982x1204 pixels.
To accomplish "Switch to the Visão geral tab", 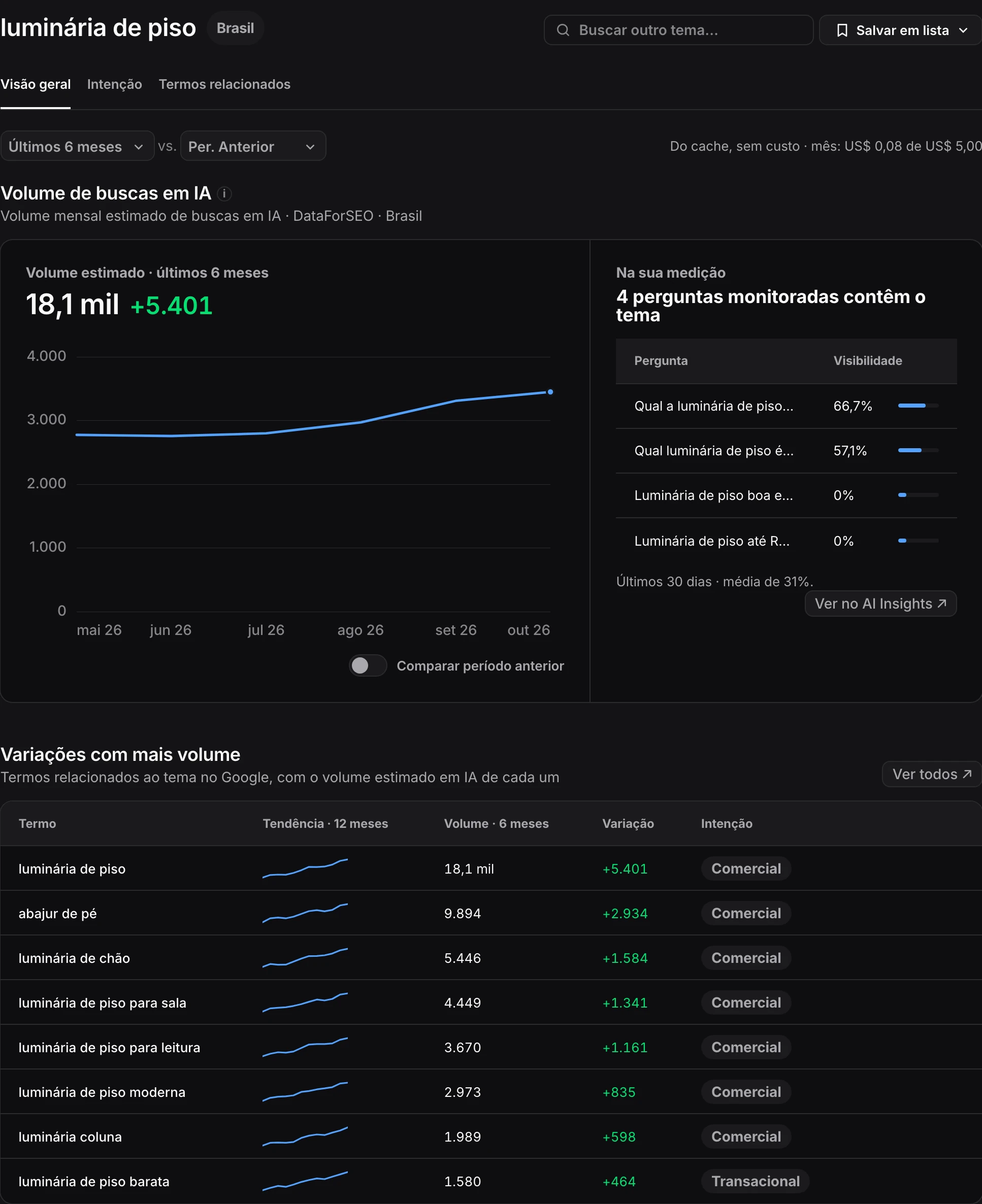I will 36,84.
